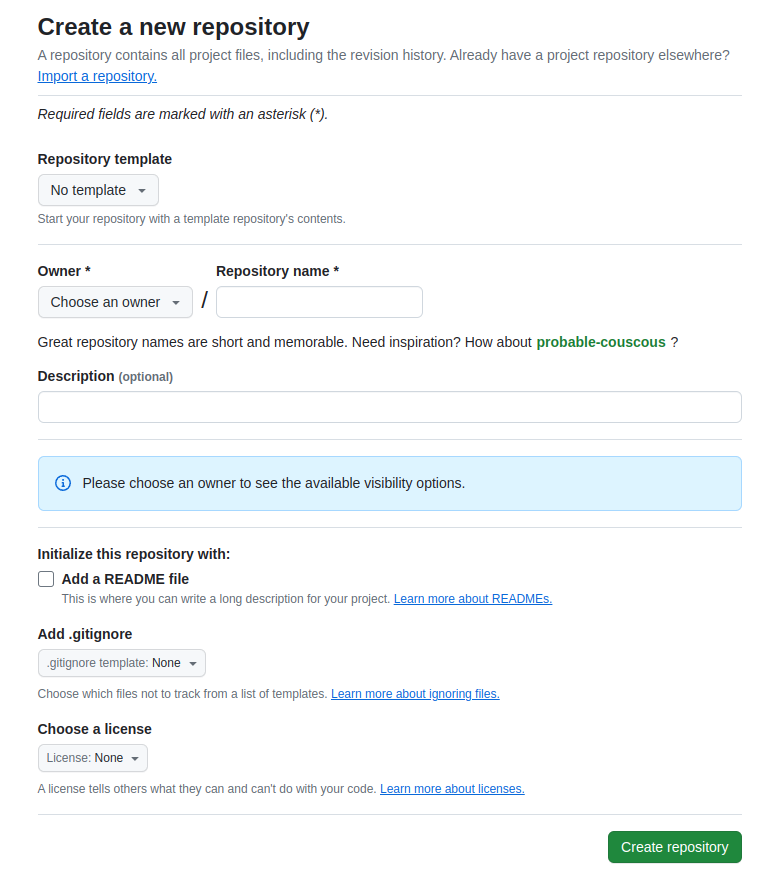
Task: Follow the Import a repository link
Action: (x=97, y=76)
